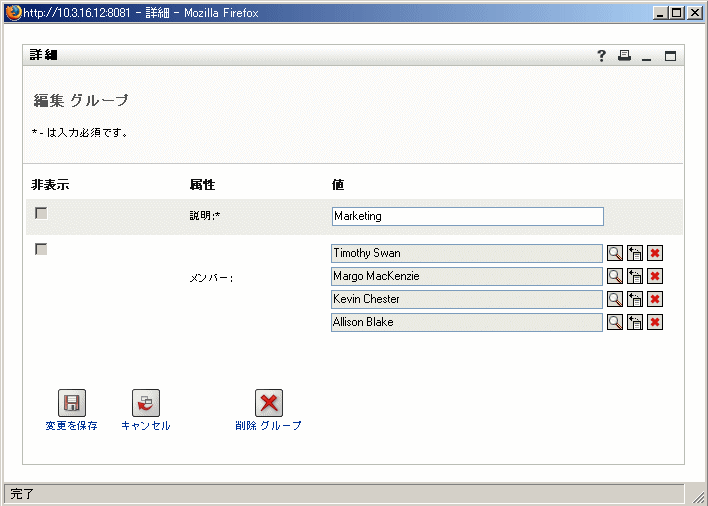
Task: Click the Allison Blake member field
Action: (467, 322)
